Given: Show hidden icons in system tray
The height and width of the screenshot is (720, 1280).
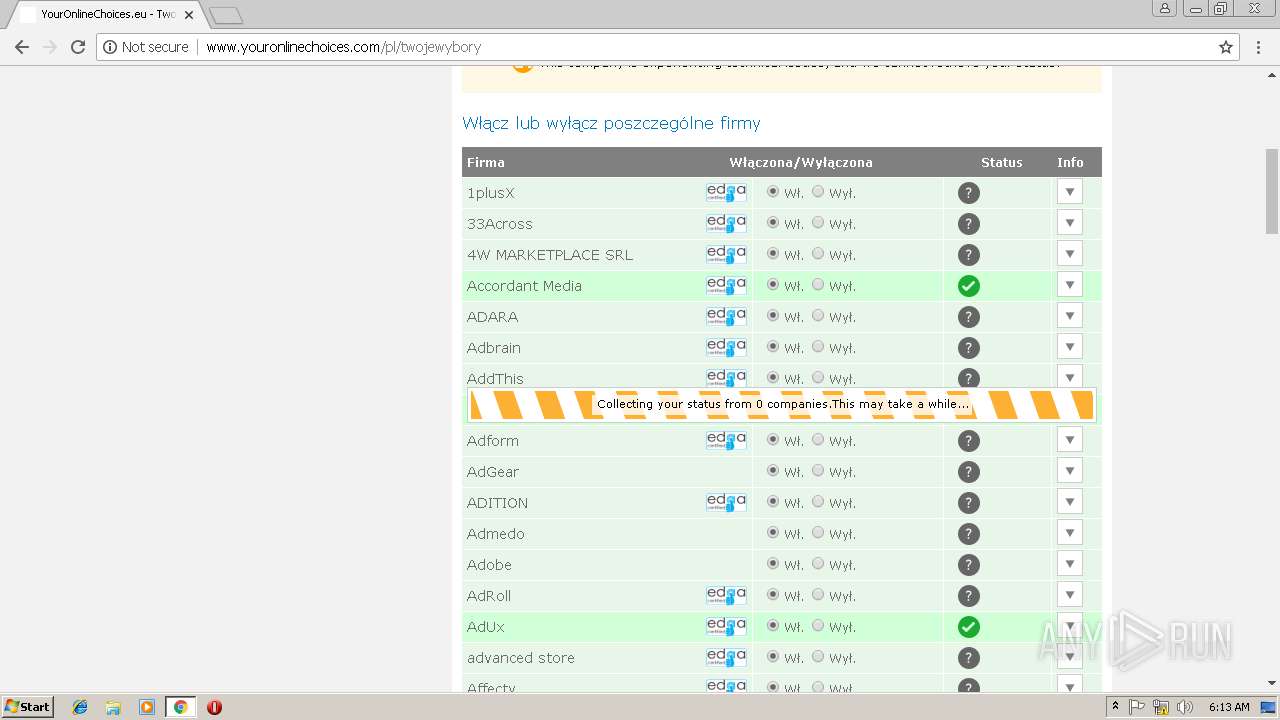Looking at the screenshot, I should 1116,707.
